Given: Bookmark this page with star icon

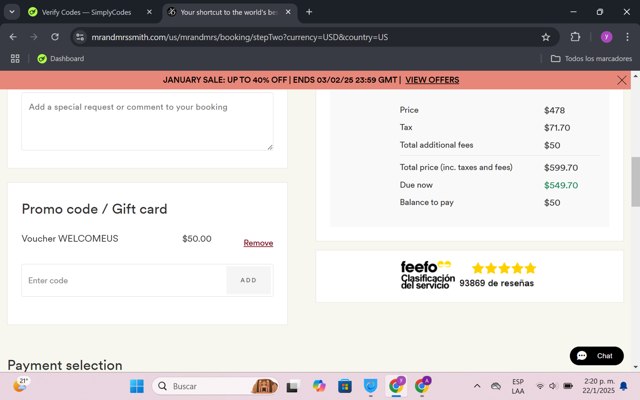Looking at the screenshot, I should [546, 37].
